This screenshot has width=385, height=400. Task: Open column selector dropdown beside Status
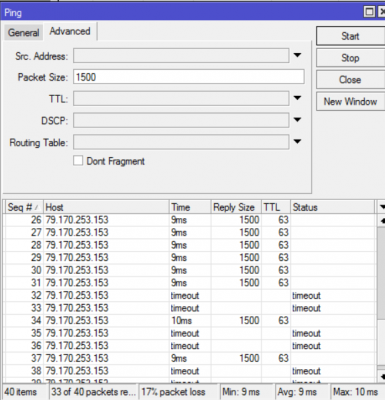pos(381,207)
